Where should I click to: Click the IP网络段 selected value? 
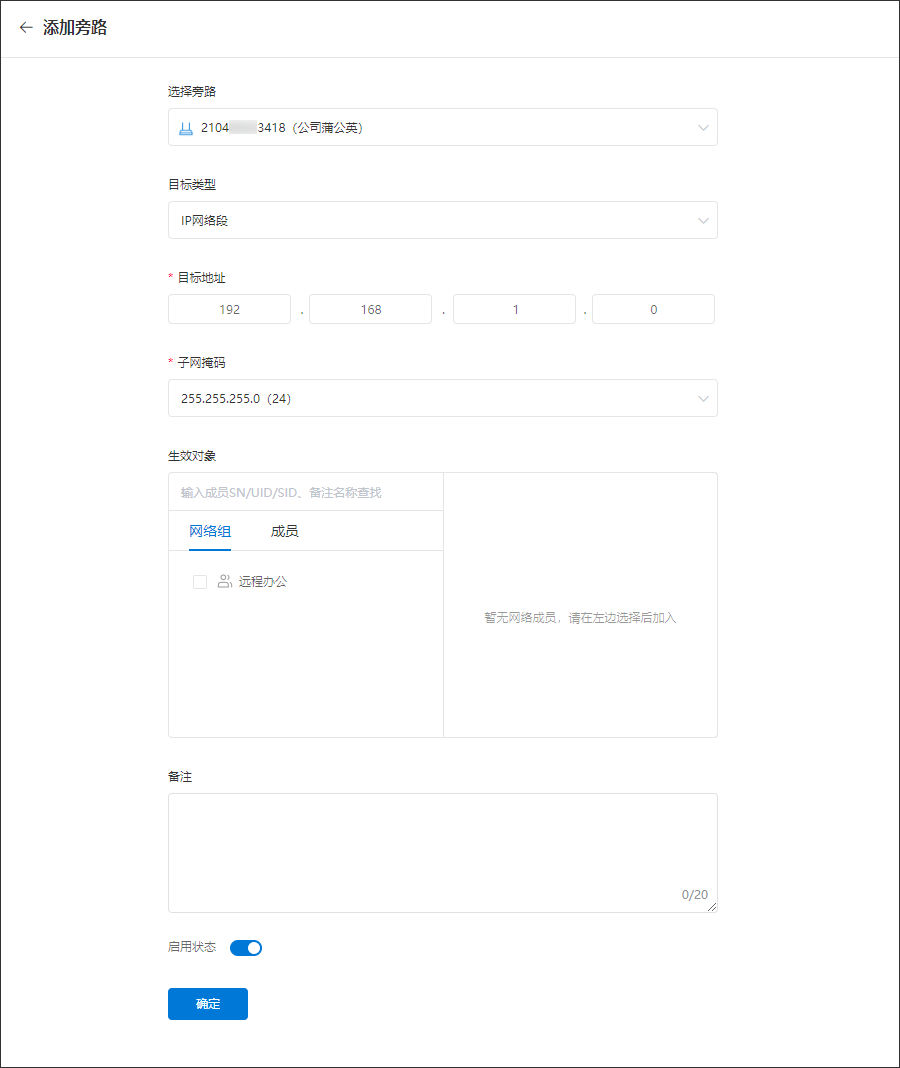tap(204, 221)
